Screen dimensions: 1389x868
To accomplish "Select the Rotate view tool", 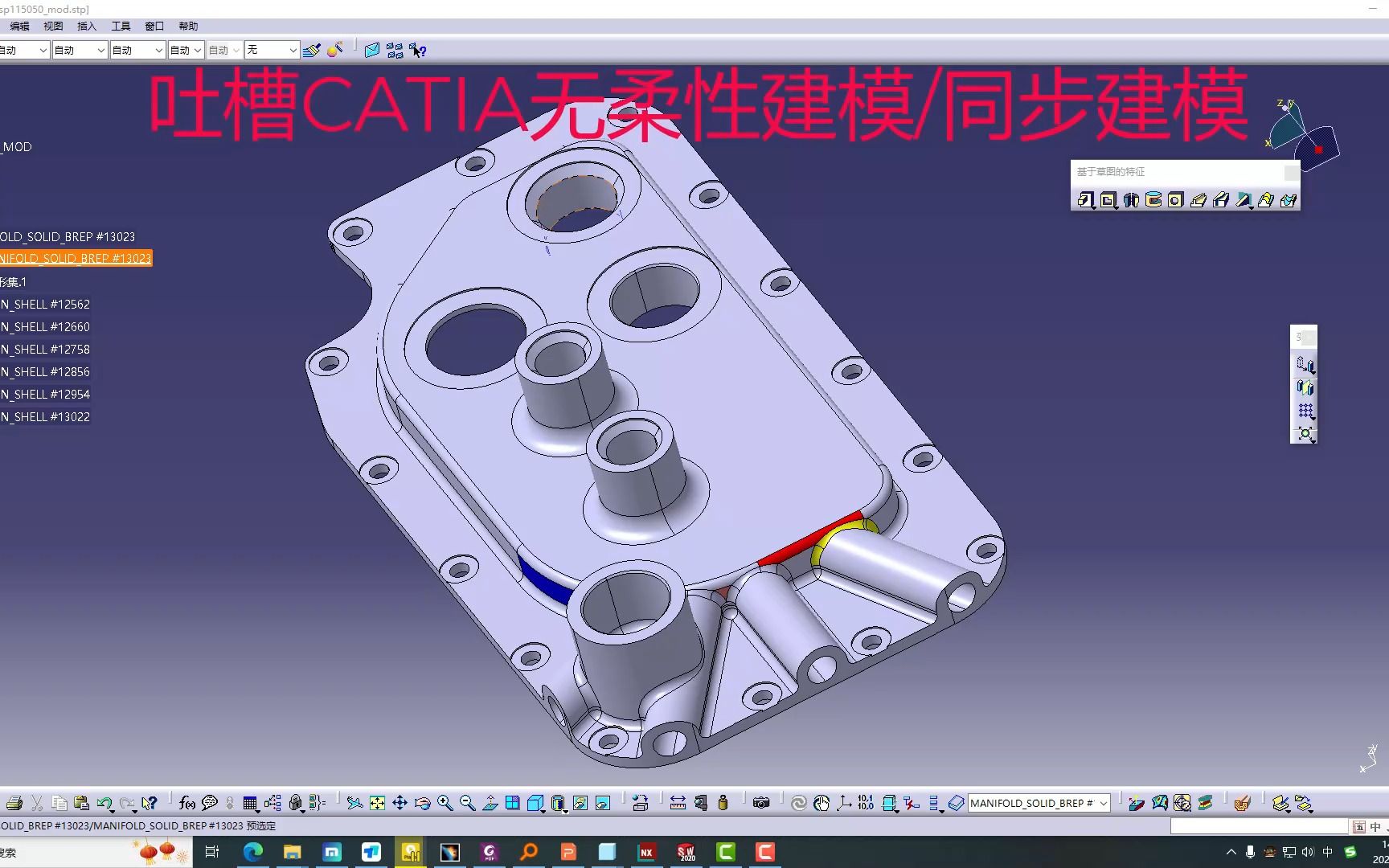I will click(x=422, y=803).
